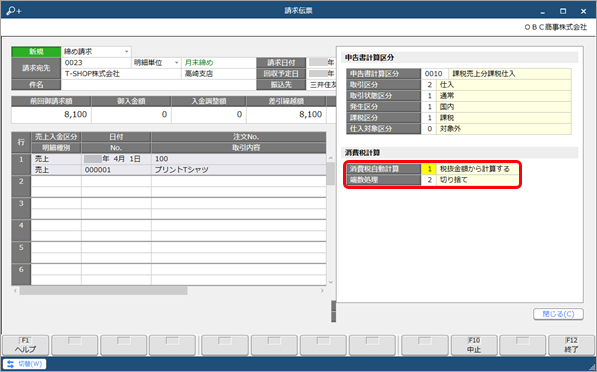This screenshot has height=372, width=597.
Task: Click the 切り捨て rounding text
Action: pyautogui.click(x=453, y=180)
